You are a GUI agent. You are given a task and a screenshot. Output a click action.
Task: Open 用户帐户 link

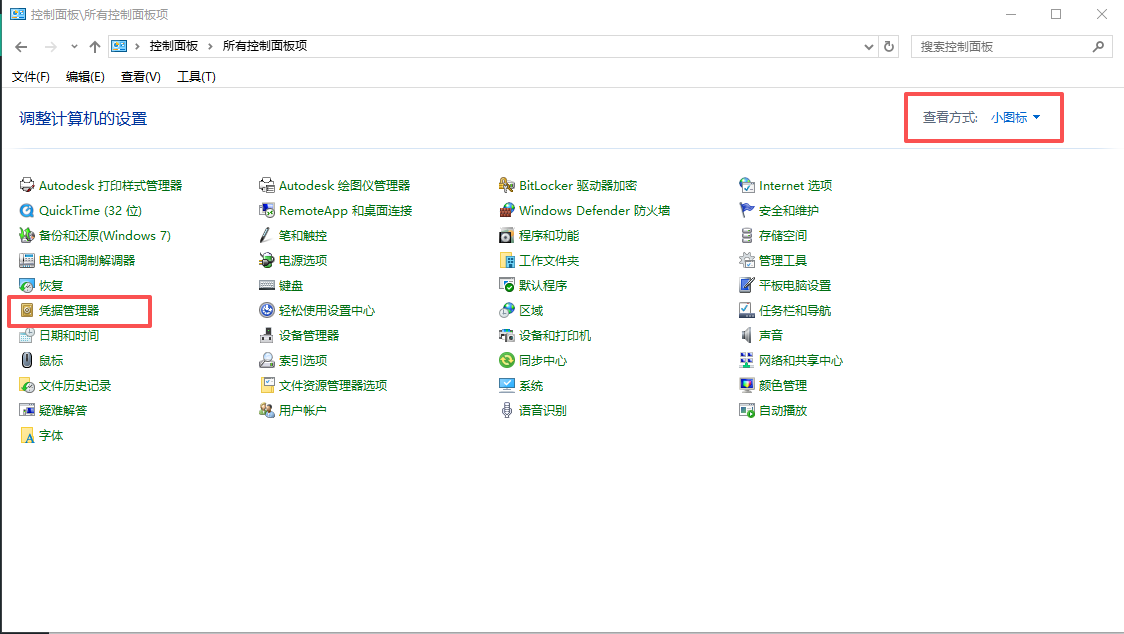[303, 410]
